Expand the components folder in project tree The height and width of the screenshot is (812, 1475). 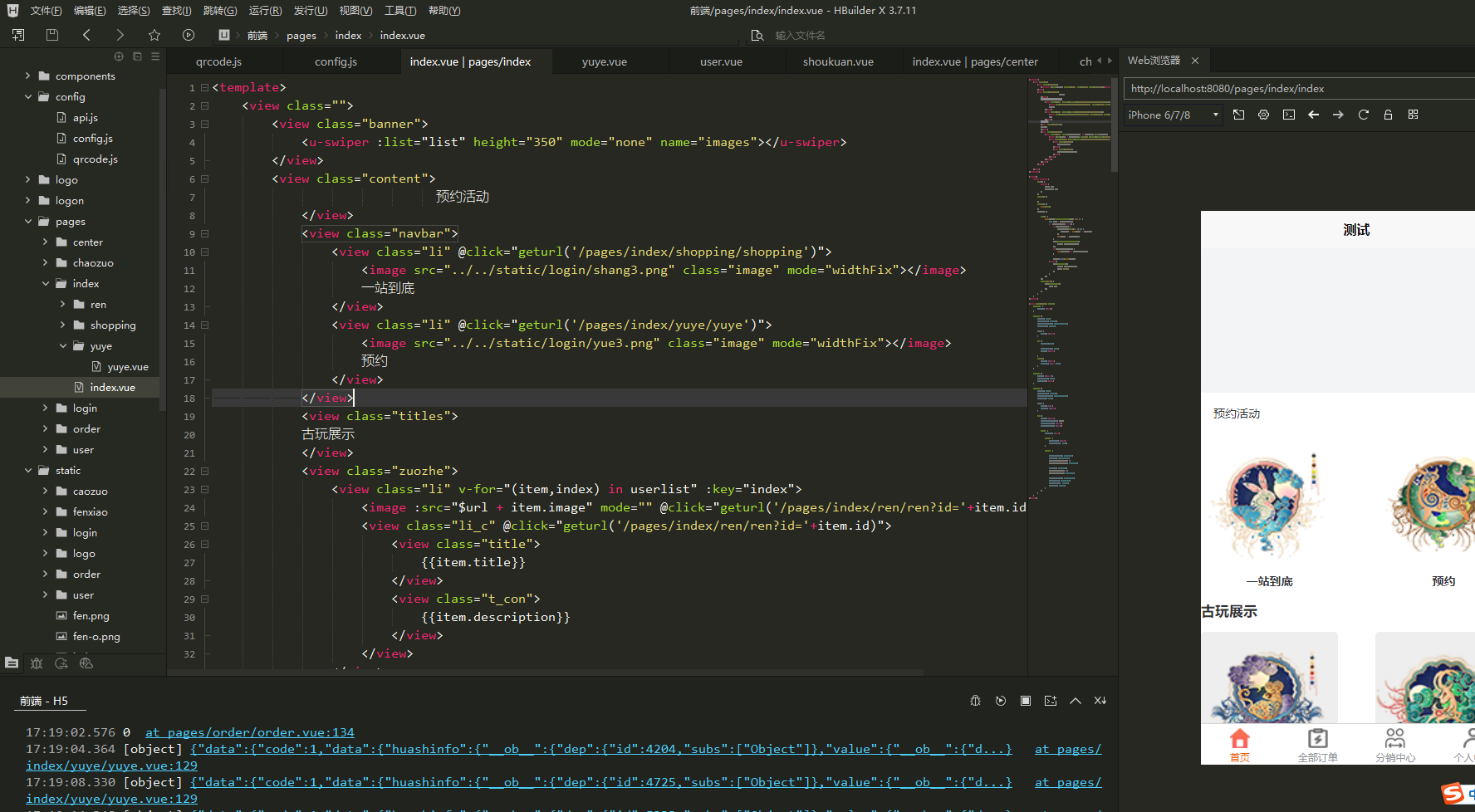(x=28, y=76)
